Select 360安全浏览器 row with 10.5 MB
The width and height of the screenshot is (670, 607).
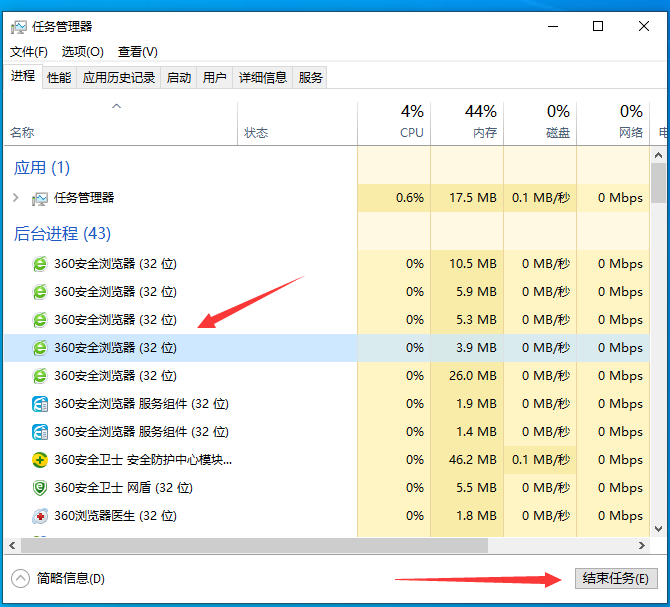point(327,264)
